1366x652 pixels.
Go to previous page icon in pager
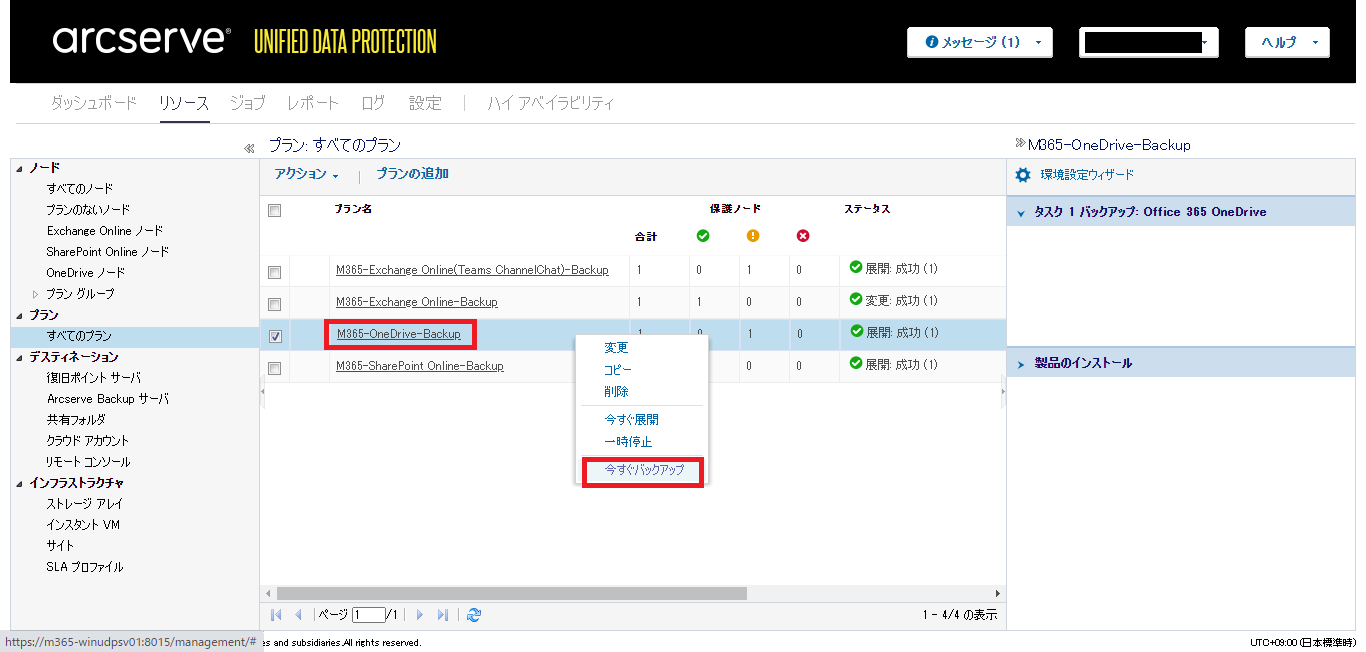[298, 615]
